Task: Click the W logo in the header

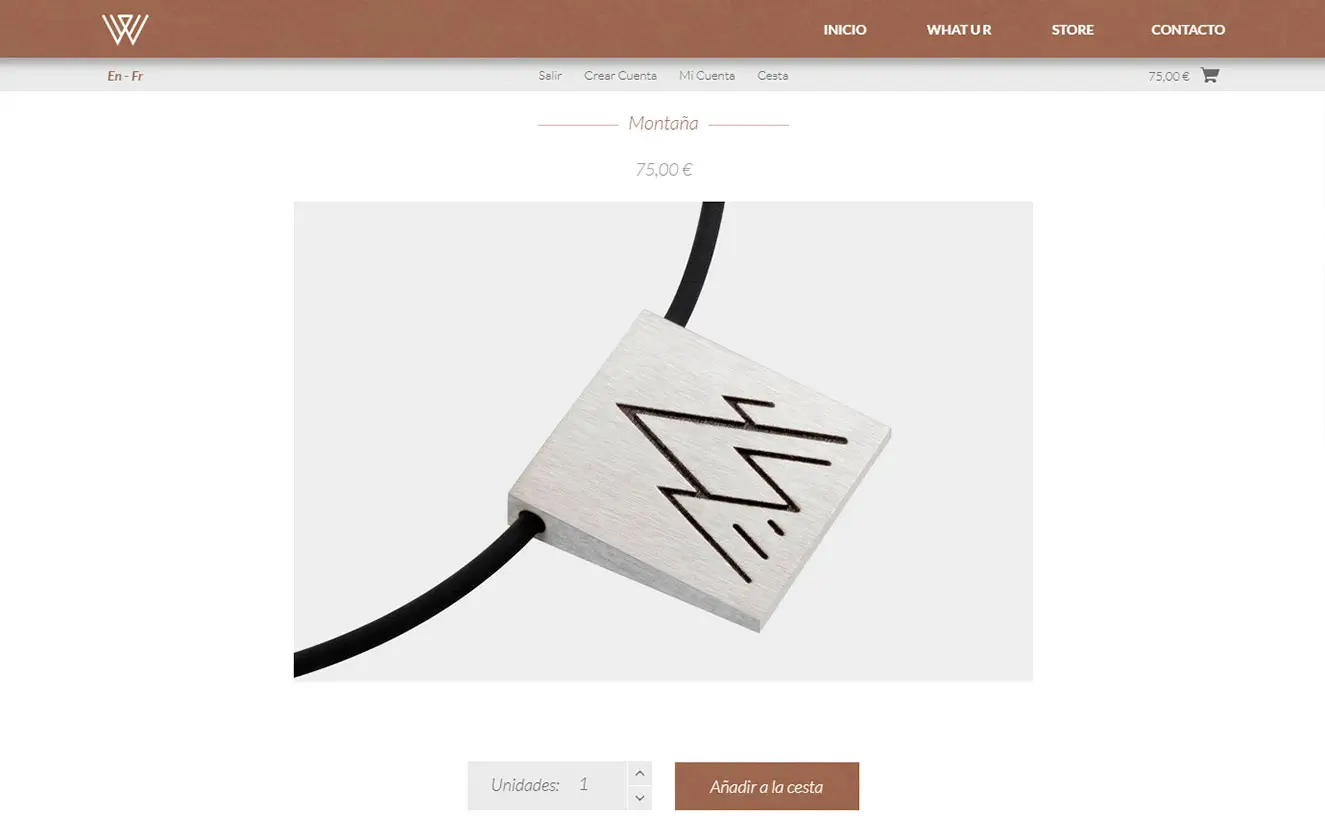Action: click(125, 30)
